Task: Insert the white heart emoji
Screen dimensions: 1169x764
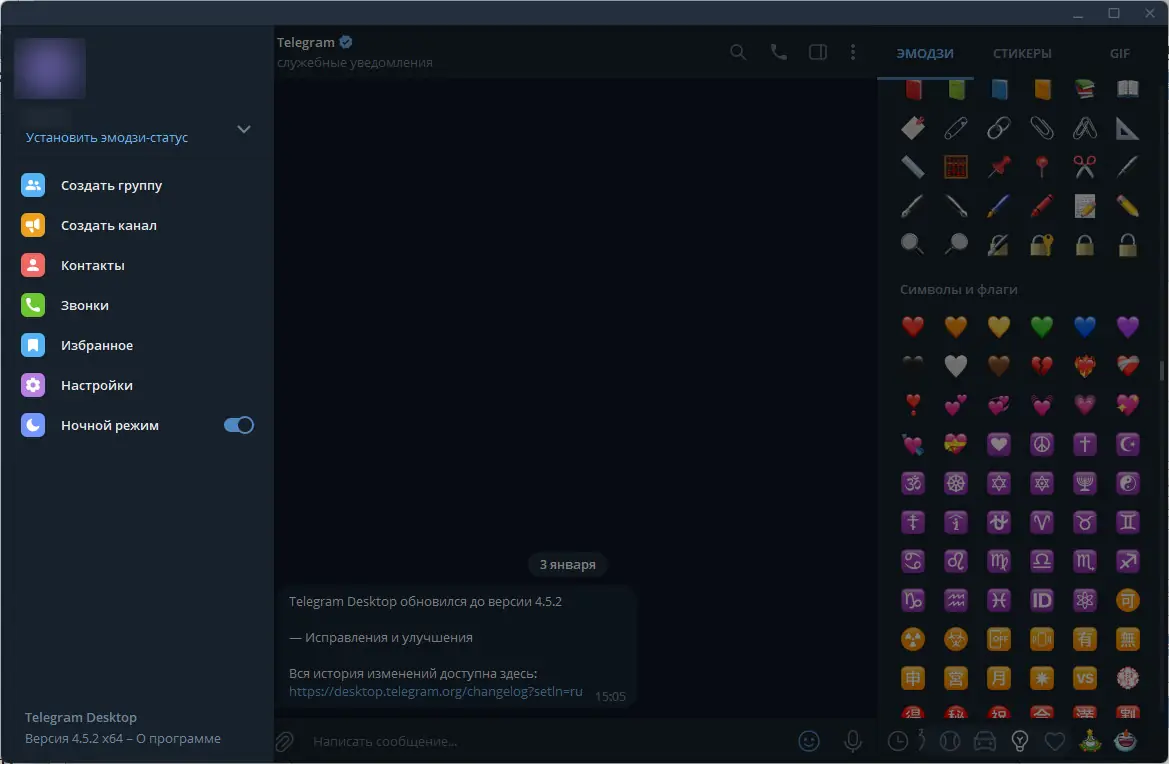Action: click(956, 365)
